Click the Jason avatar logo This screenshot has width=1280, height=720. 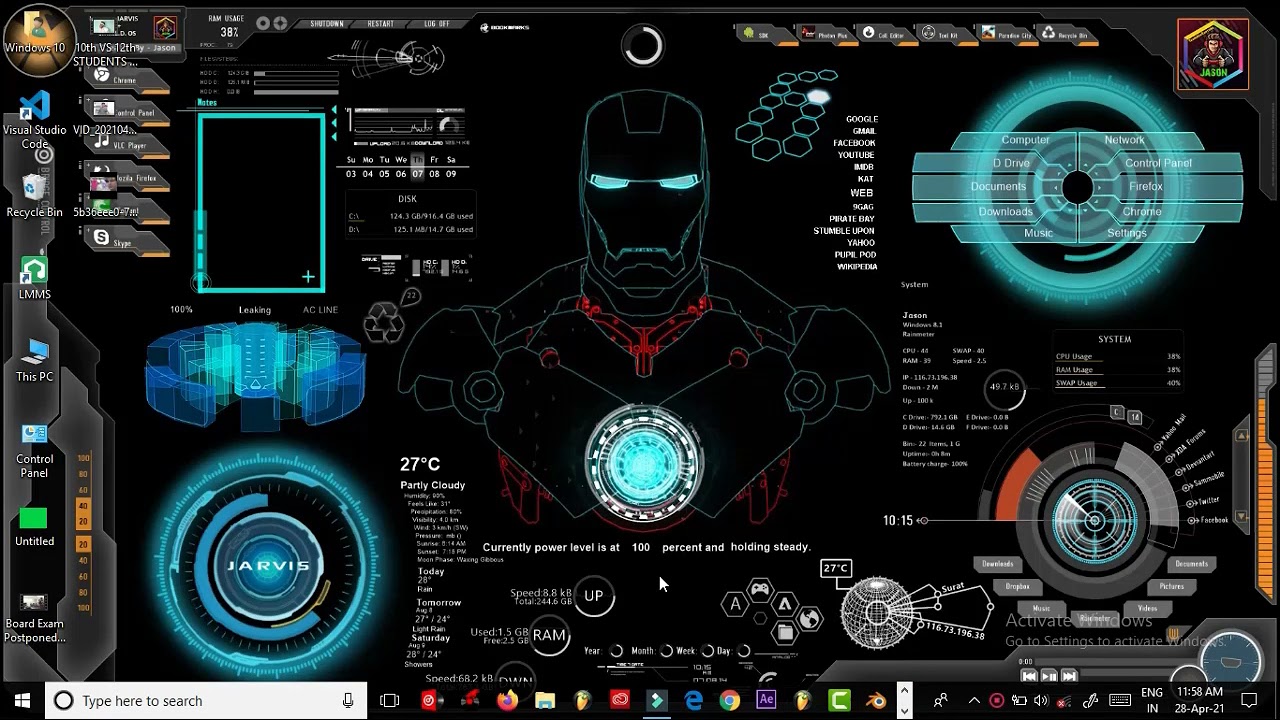point(1213,54)
